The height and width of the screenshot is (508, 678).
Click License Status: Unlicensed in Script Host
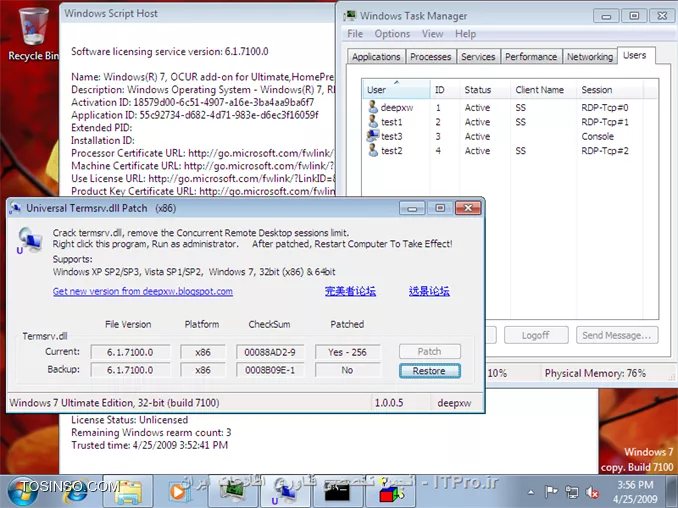point(129,420)
